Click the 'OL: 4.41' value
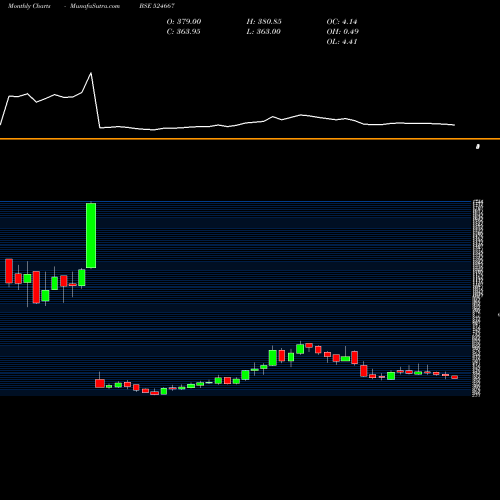Viewport: 500px width, 500px height. point(342,41)
